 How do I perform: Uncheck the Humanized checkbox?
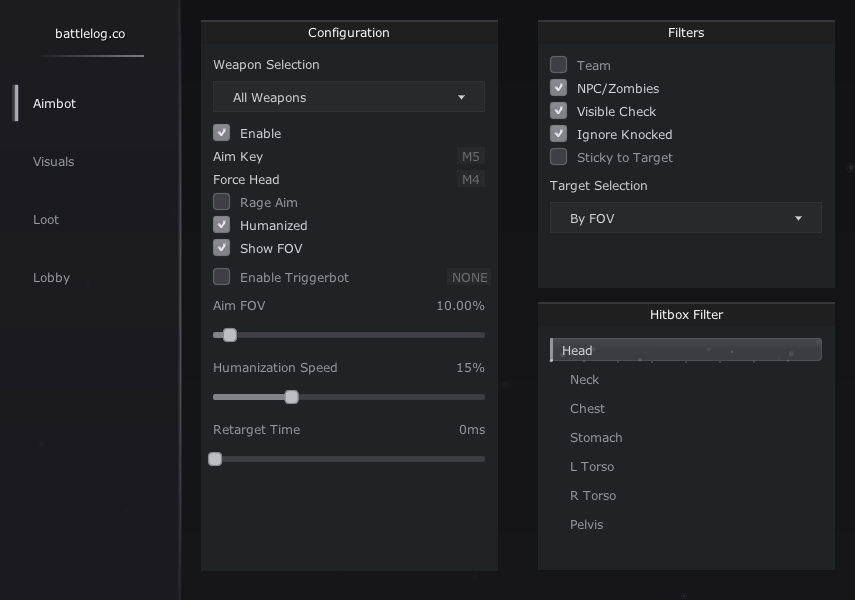coord(221,225)
